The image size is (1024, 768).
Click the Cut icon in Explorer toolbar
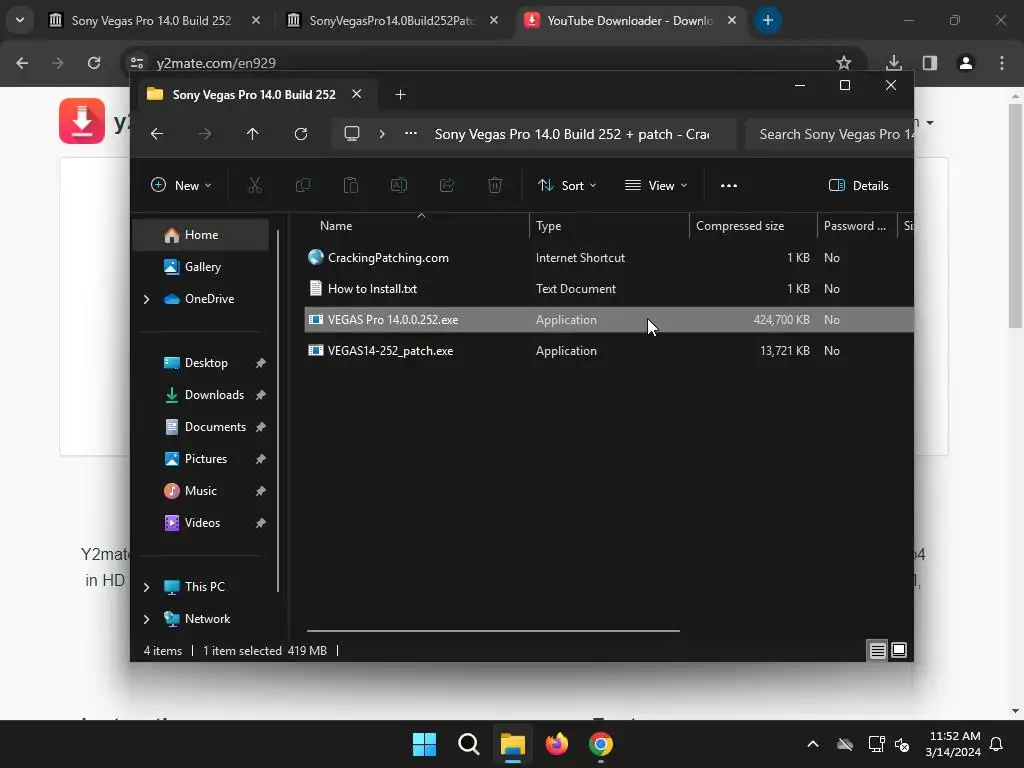pyautogui.click(x=255, y=185)
